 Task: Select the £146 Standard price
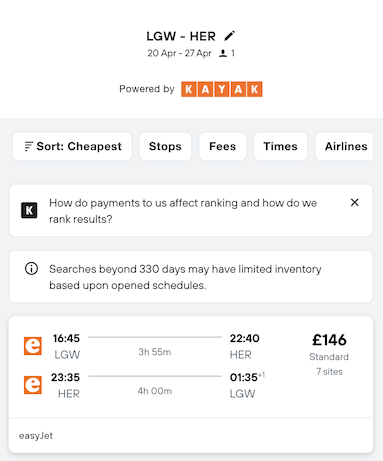[x=329, y=347]
